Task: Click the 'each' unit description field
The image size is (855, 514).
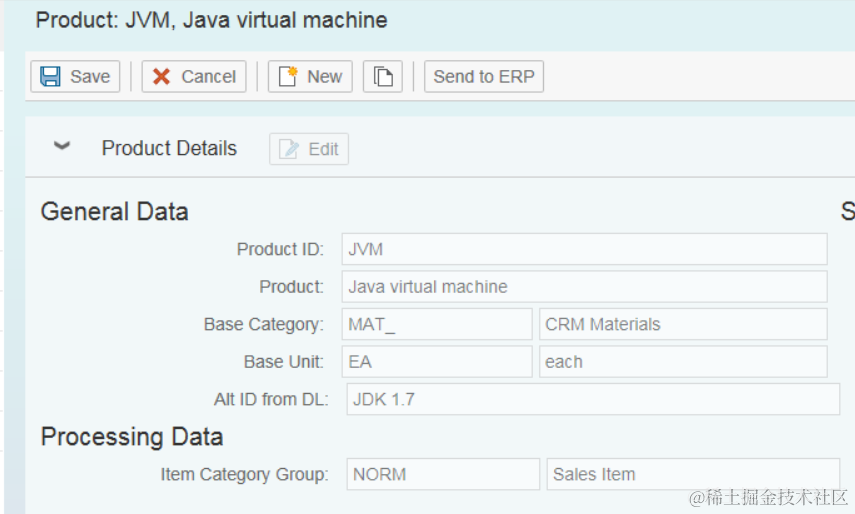Action: click(x=683, y=362)
